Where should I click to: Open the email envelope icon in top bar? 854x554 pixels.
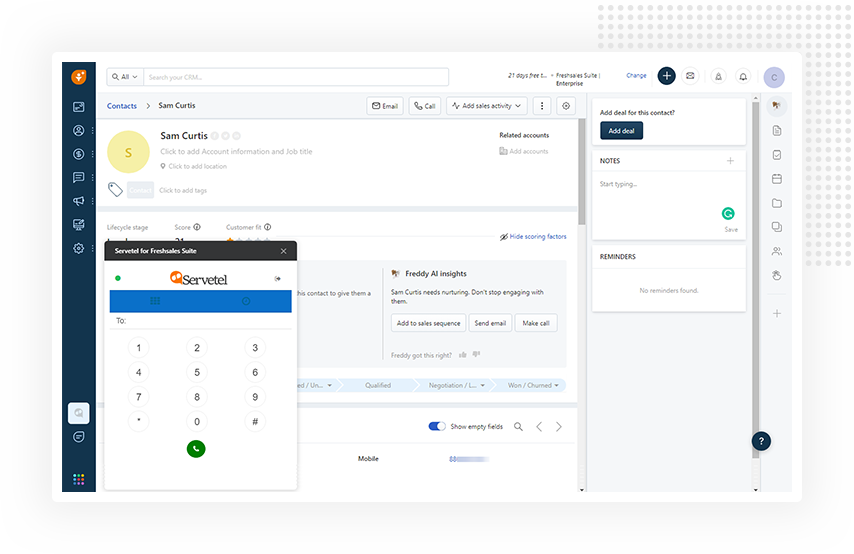coord(690,76)
